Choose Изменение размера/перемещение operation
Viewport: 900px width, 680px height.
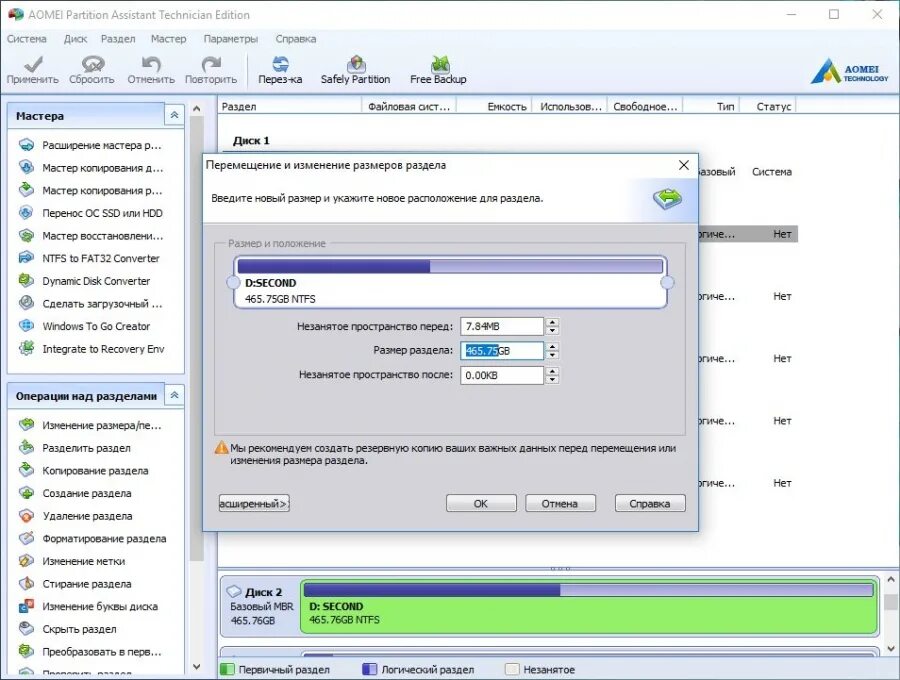[90, 425]
